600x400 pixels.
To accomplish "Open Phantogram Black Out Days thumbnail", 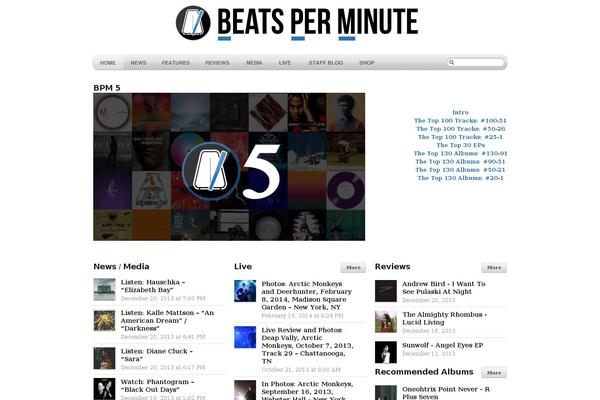I will 104,389.
